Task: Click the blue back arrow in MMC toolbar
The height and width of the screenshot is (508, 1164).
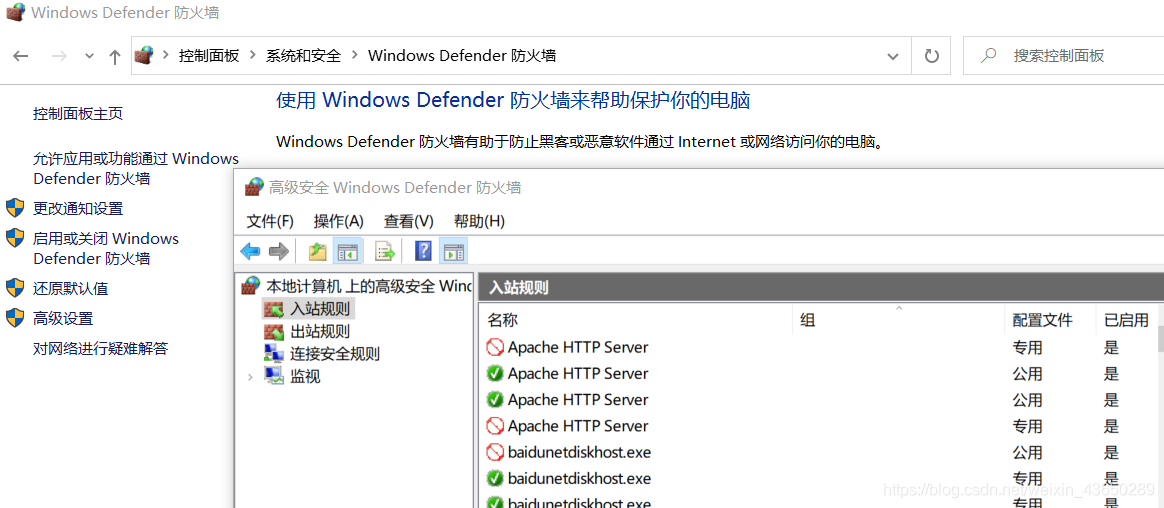Action: coord(250,252)
